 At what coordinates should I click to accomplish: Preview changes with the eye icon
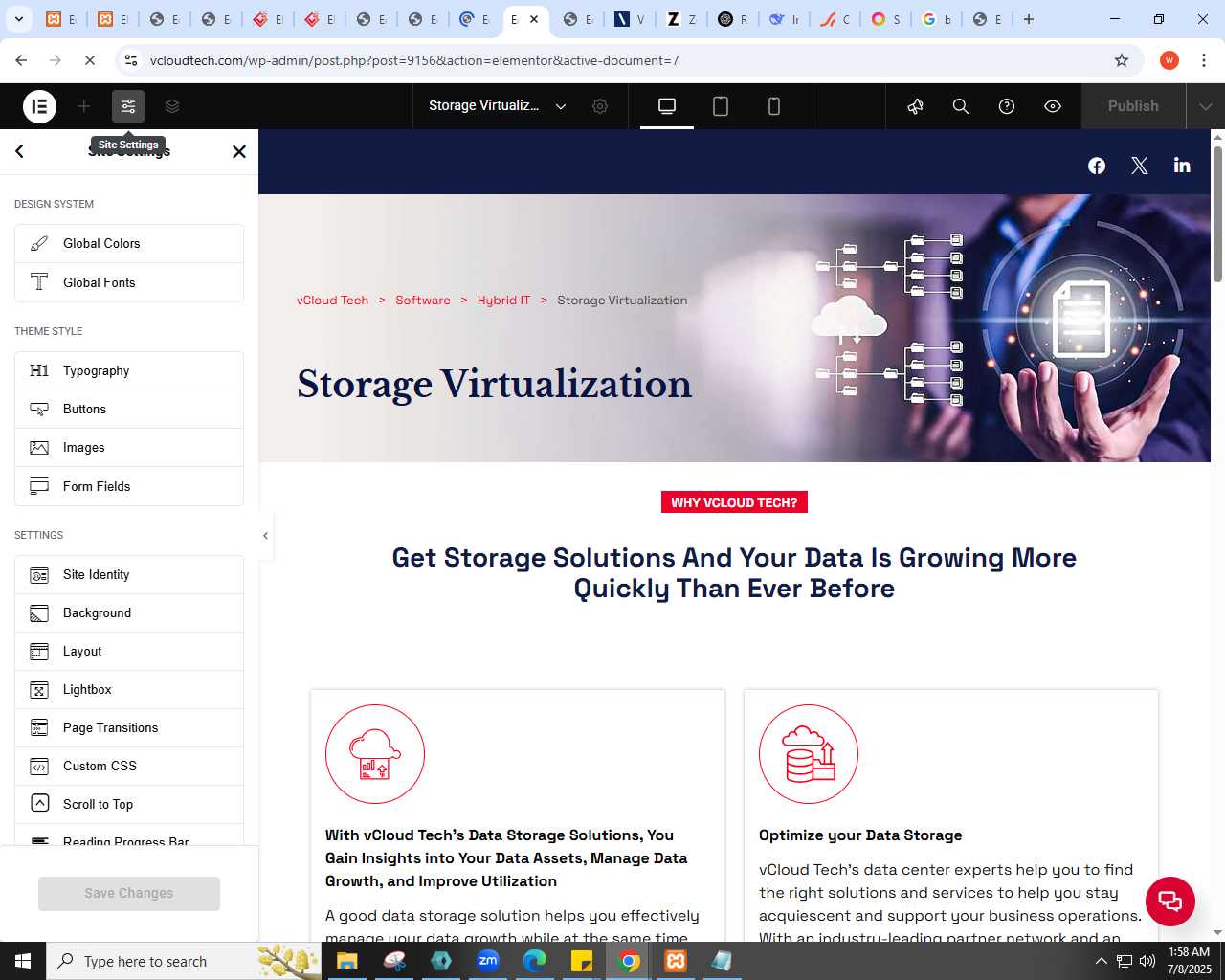[x=1053, y=106]
